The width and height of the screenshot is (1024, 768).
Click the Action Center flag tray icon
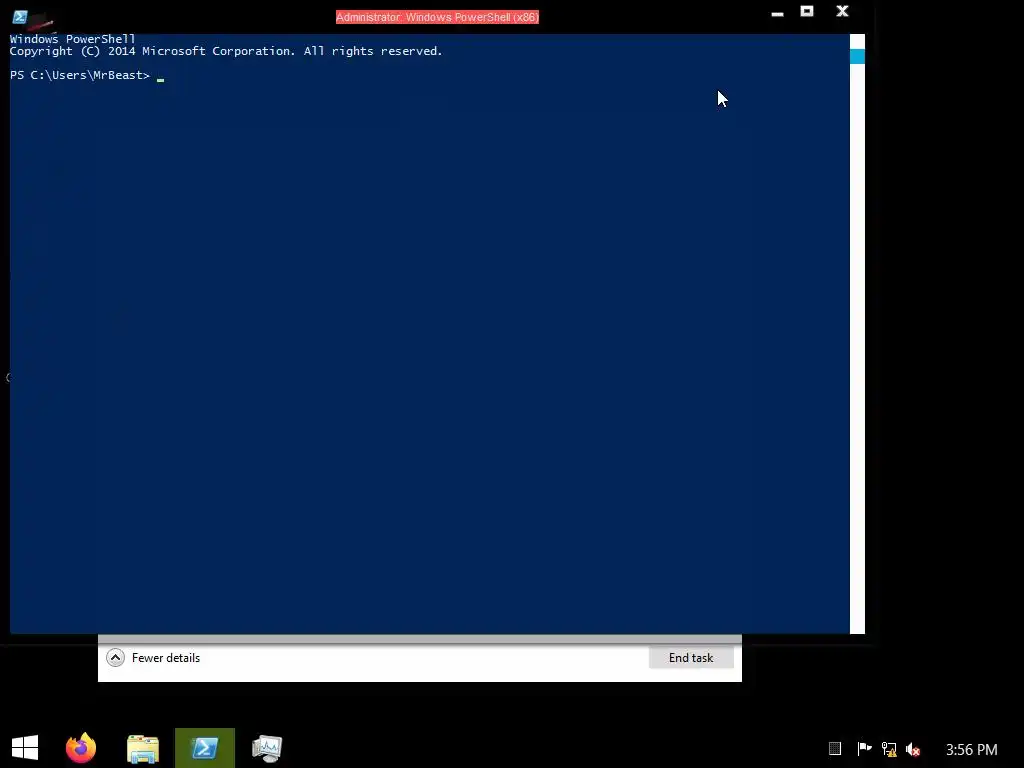(864, 748)
